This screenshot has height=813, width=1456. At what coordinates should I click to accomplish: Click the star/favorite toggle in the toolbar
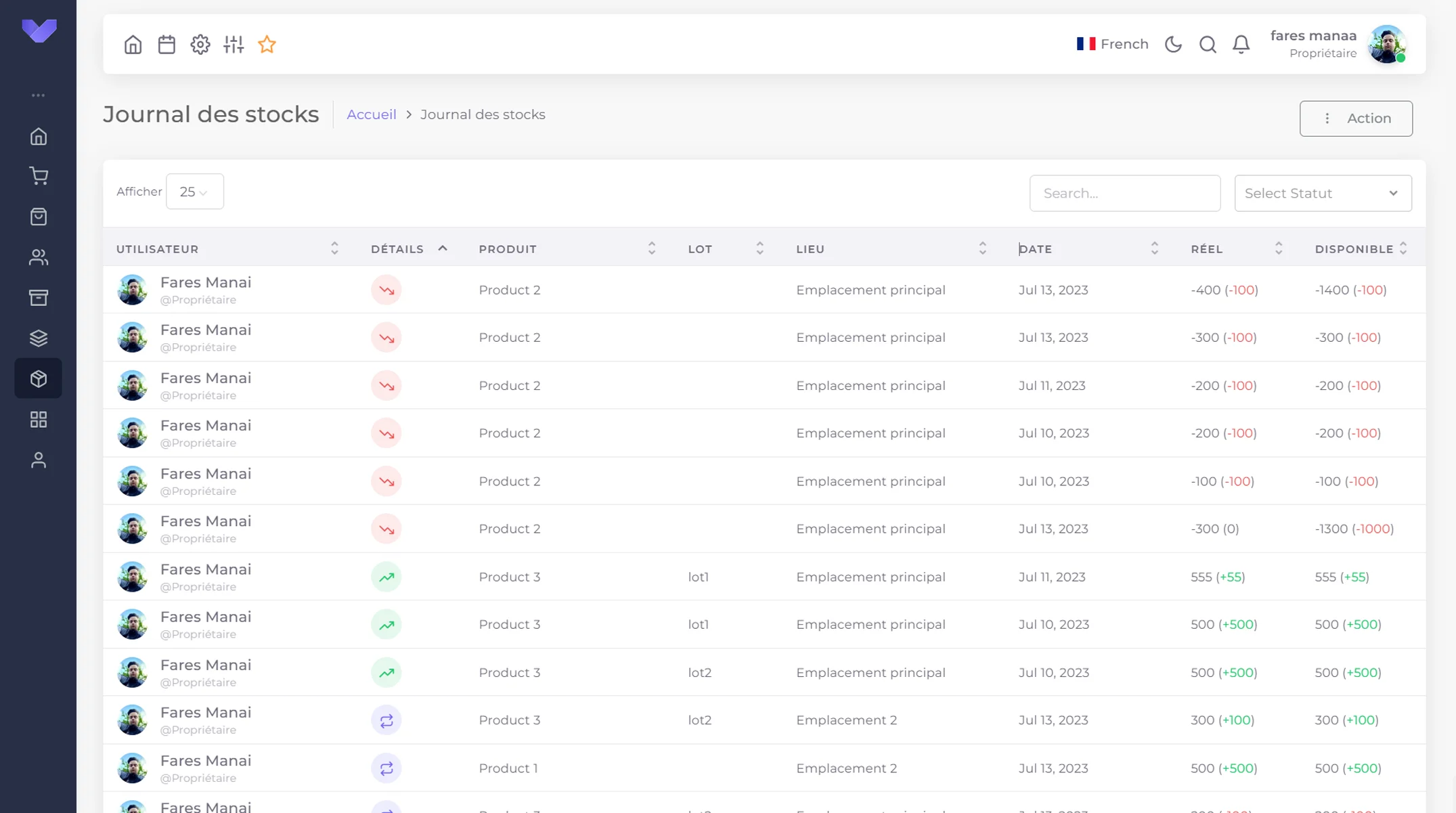(x=268, y=44)
